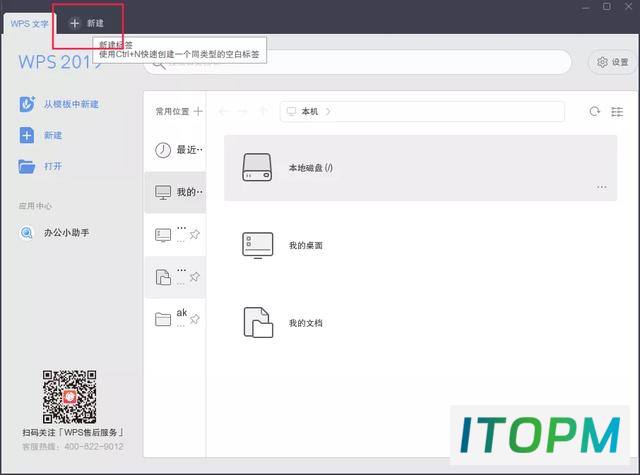Open 办公小助手 assistant
The width and height of the screenshot is (640, 475).
click(x=67, y=233)
